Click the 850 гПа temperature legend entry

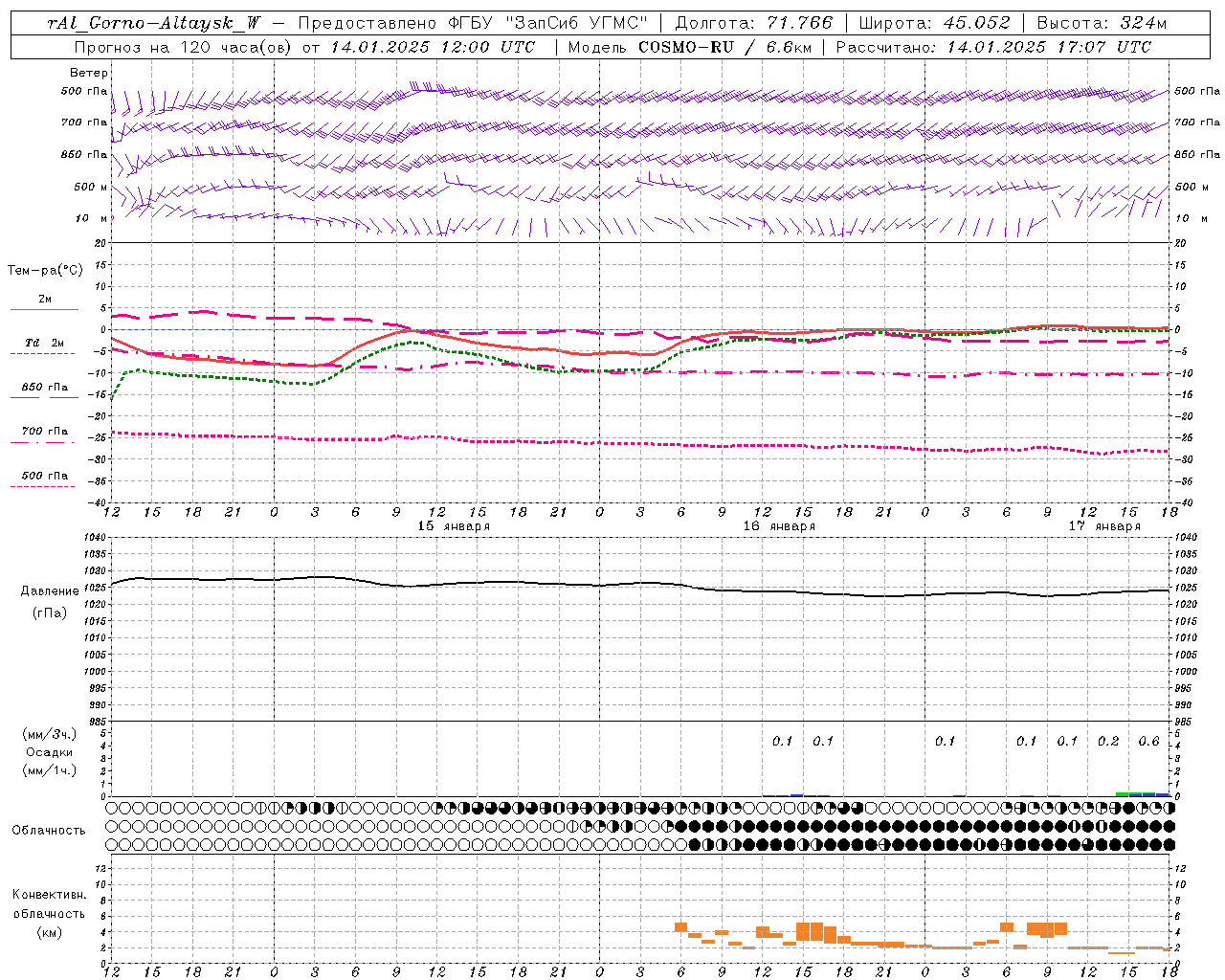point(45,388)
